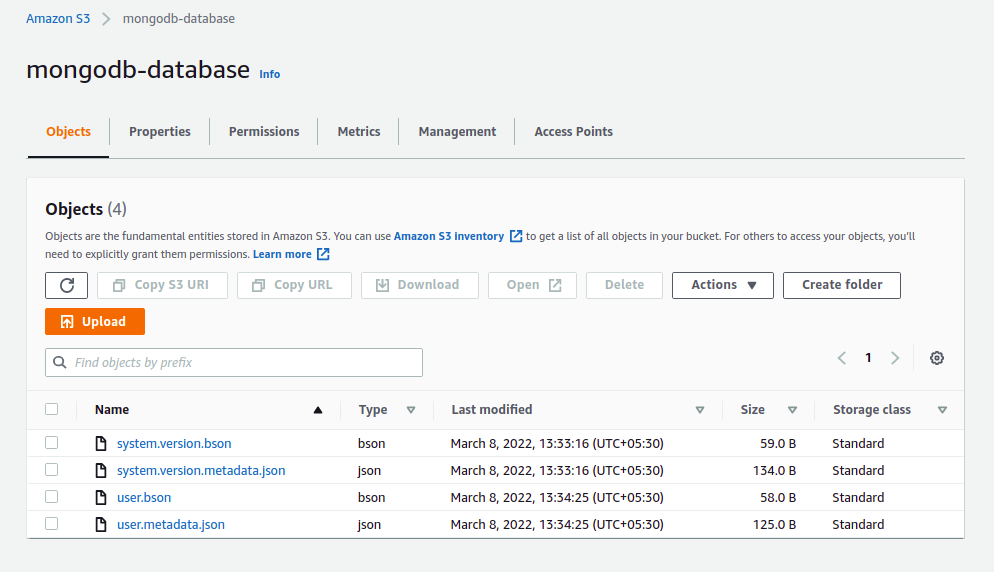The height and width of the screenshot is (572, 994).
Task: Sort by Size column arrow
Action: tap(792, 410)
